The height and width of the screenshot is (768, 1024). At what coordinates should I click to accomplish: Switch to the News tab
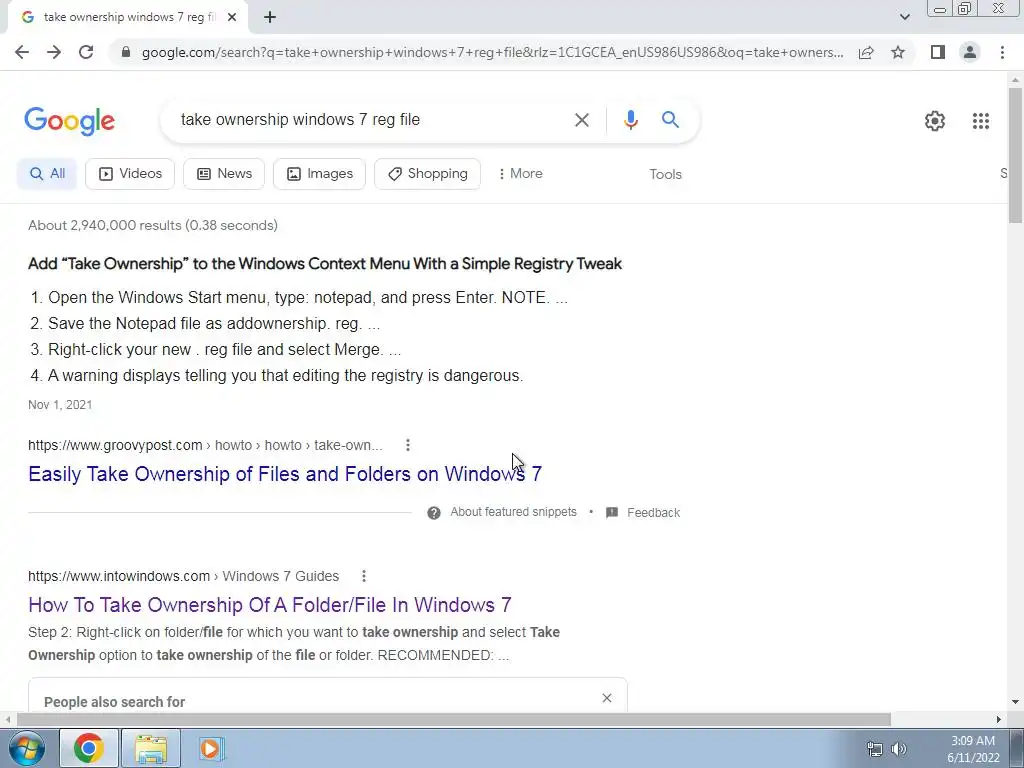click(x=224, y=174)
